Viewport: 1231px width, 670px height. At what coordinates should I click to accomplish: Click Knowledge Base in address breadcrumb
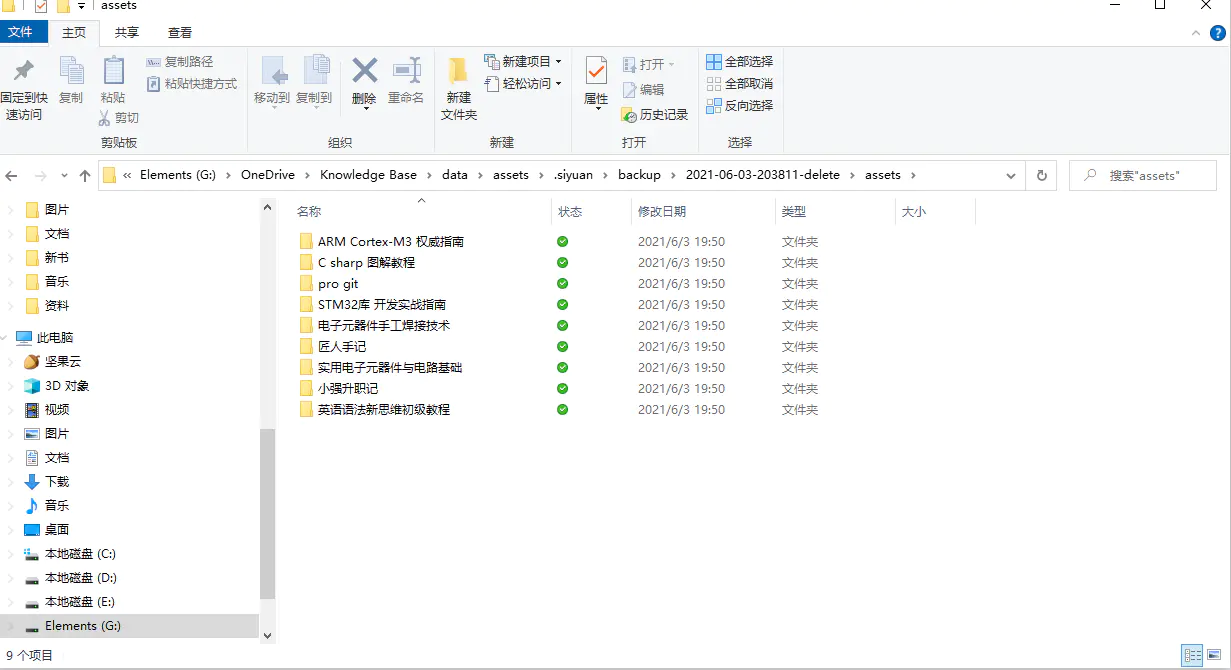pyautogui.click(x=368, y=175)
